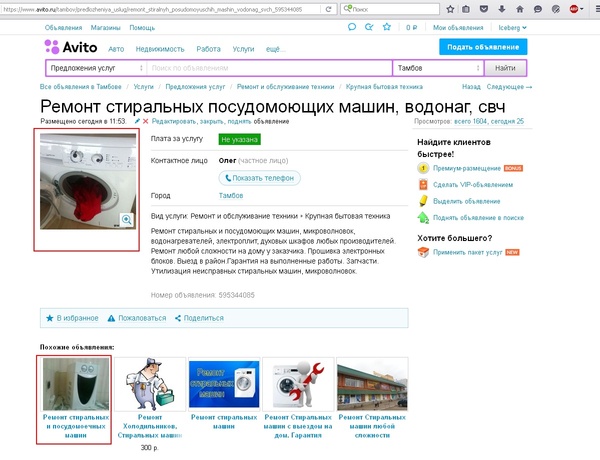Screen dimensions: 600x460
Task: Open the Предложения услуг category dropdown
Action: (x=96, y=68)
